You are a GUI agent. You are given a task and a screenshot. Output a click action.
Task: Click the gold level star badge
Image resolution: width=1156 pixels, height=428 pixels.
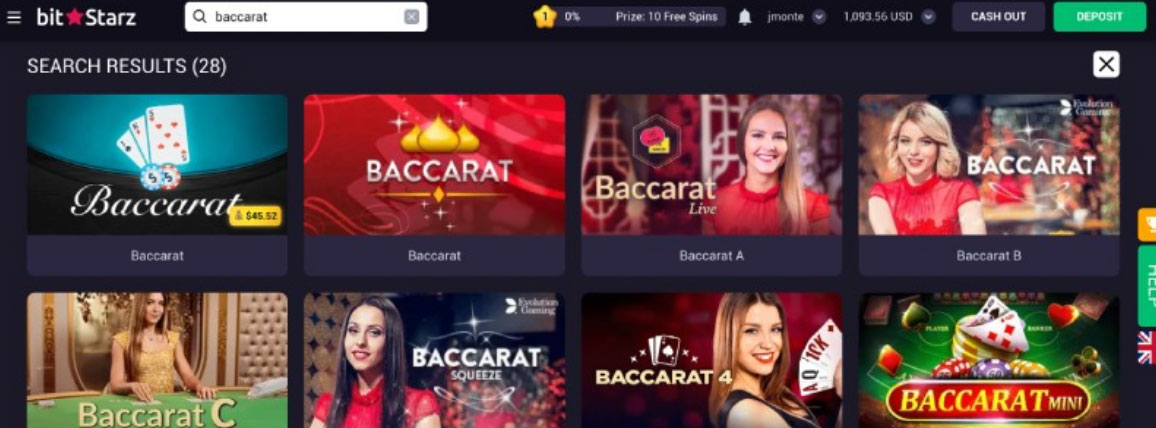coord(544,16)
